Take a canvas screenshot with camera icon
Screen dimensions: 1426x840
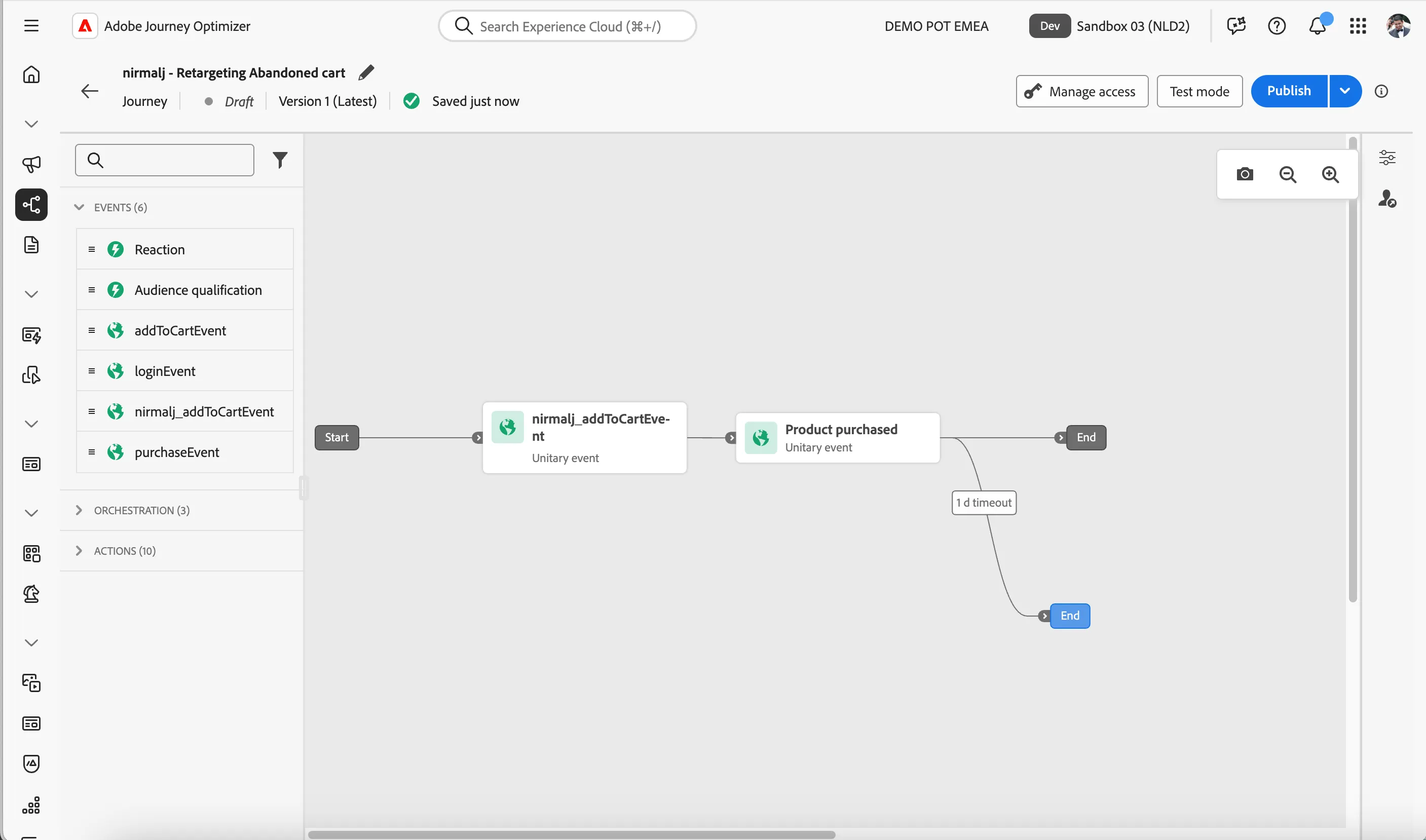coord(1244,174)
